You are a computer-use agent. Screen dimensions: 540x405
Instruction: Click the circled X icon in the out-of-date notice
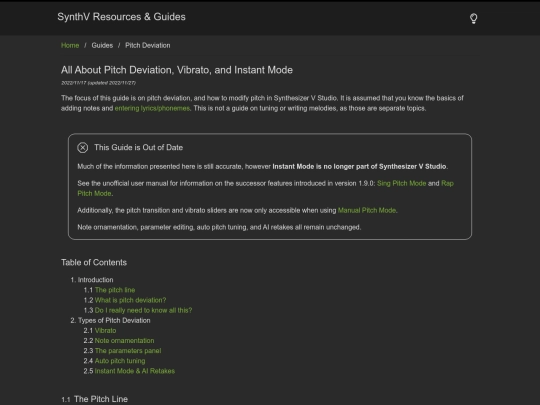(83, 148)
